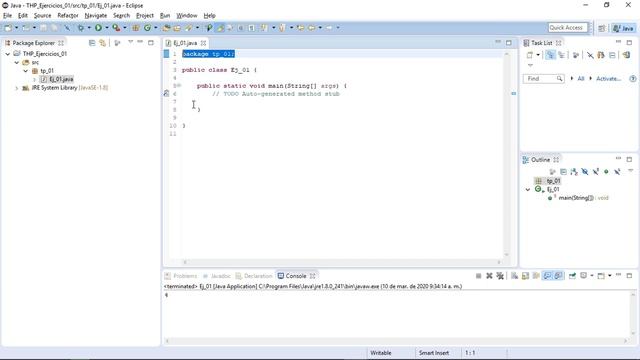The image size is (640, 360).
Task: Click Back navigation arrow in toolbar
Action: (x=311, y=28)
